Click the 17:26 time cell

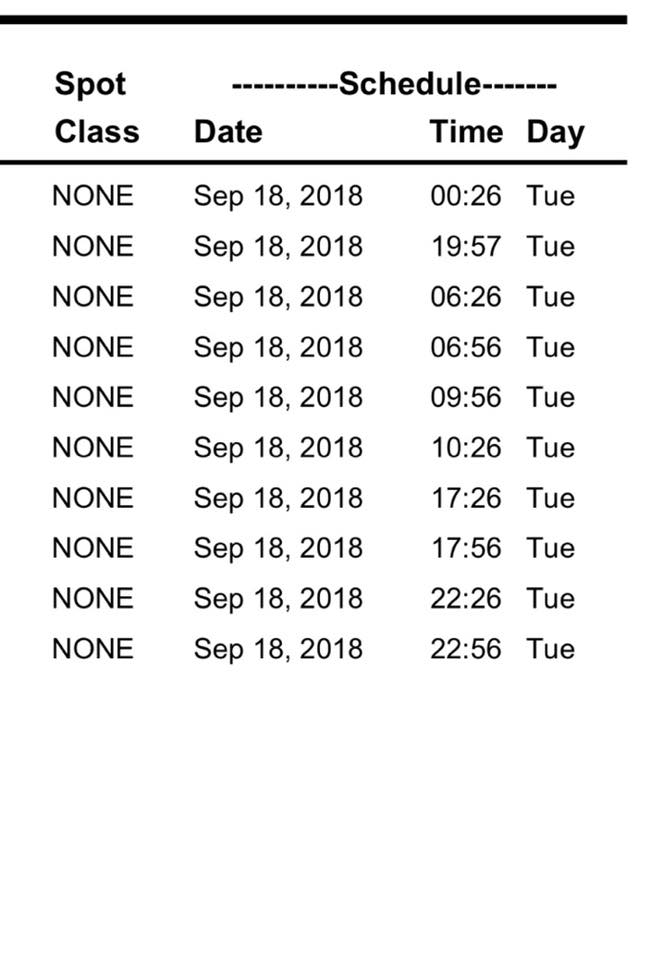(x=465, y=498)
